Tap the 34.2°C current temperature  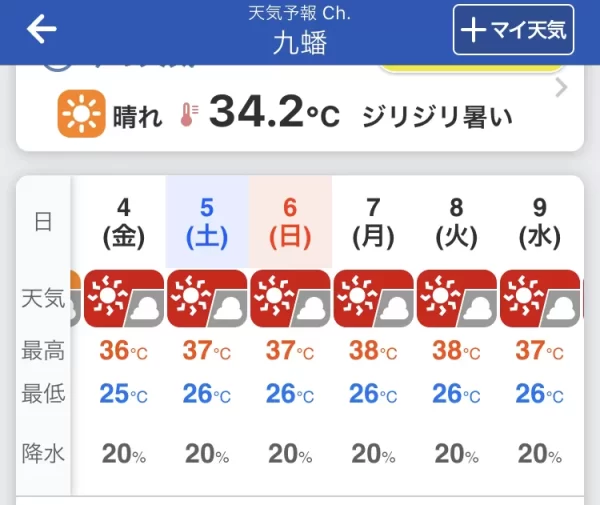[x=274, y=112]
